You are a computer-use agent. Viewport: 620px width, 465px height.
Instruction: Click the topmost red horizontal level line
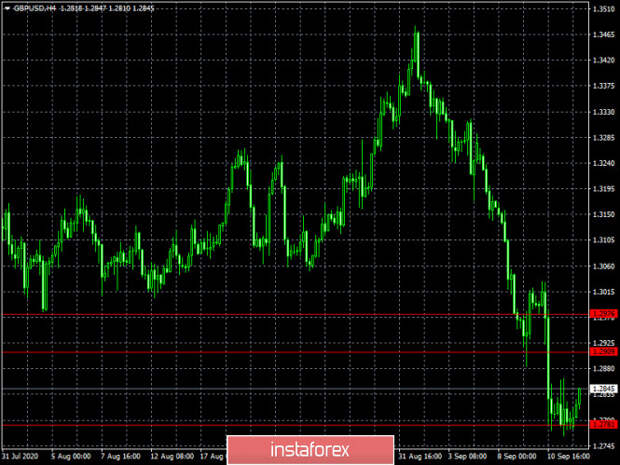coord(295,315)
